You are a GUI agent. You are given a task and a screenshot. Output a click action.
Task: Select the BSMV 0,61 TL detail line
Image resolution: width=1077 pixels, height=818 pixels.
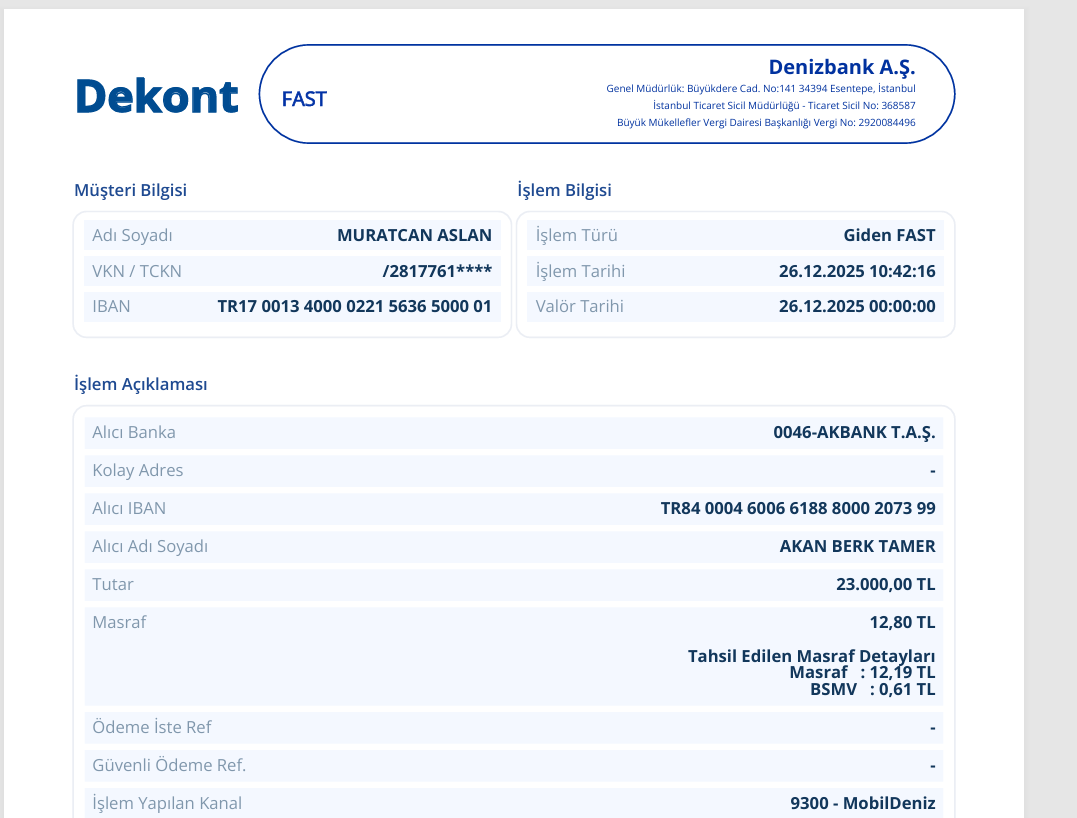[x=872, y=690]
